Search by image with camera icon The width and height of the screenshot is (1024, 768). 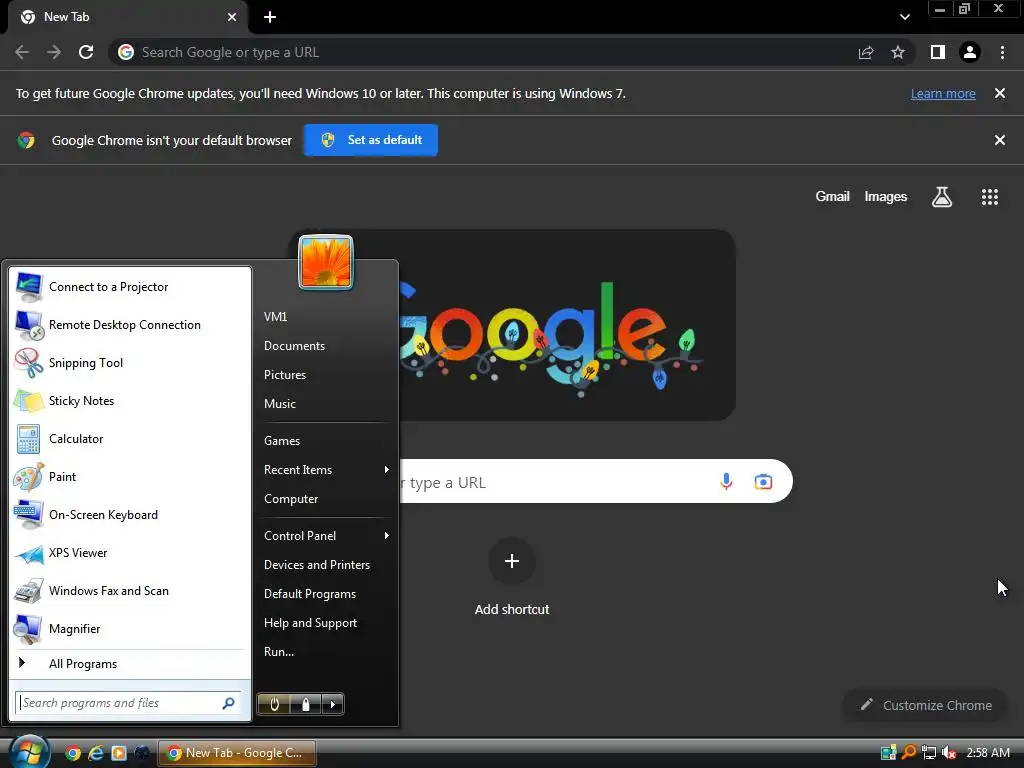point(763,482)
